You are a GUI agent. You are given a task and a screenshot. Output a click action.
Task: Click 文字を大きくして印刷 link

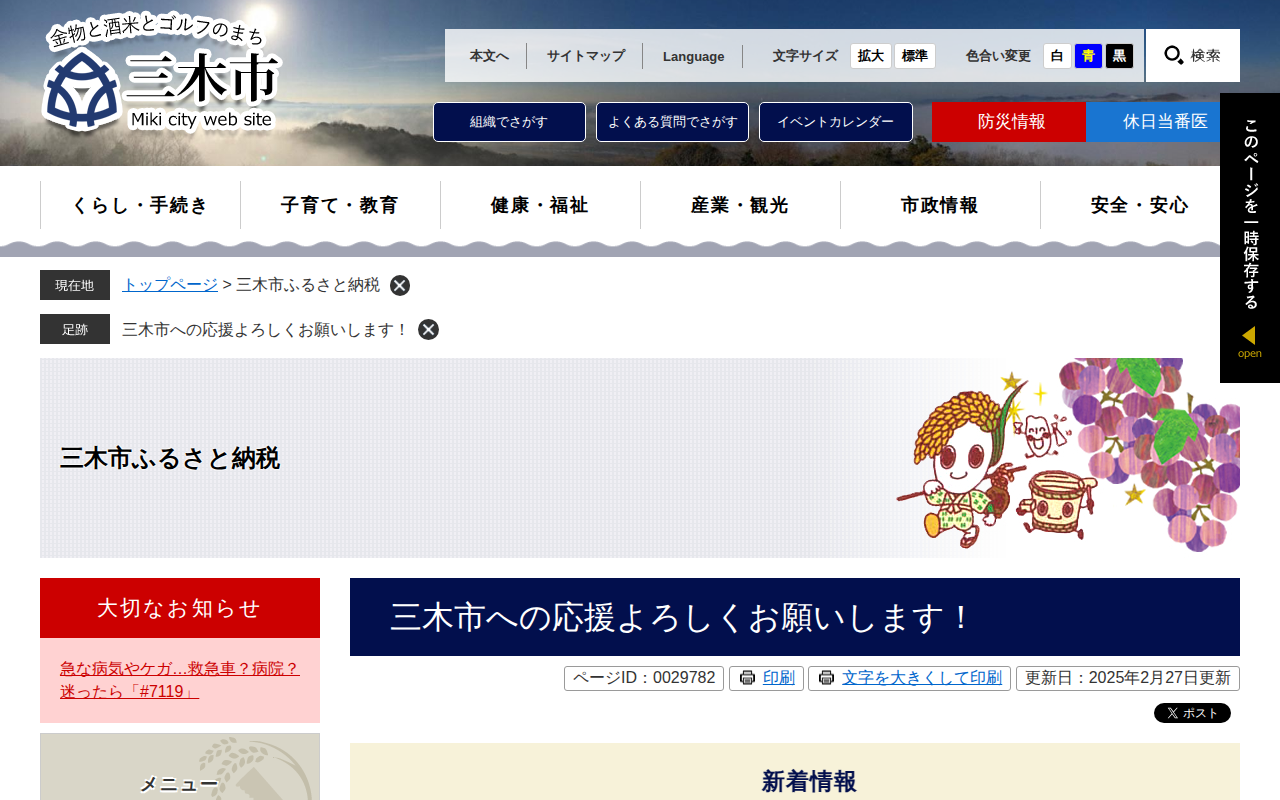click(922, 678)
